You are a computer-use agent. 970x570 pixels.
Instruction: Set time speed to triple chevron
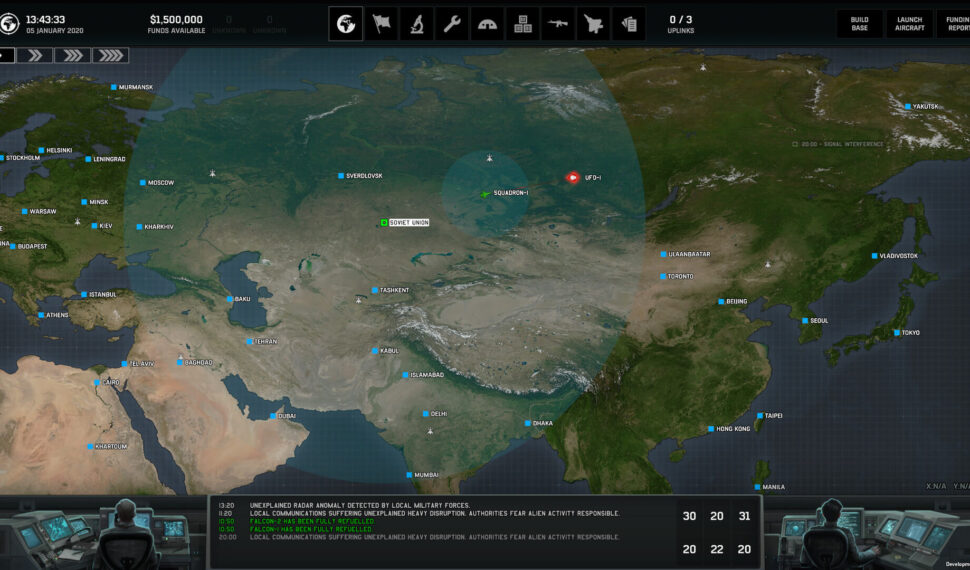point(71,55)
